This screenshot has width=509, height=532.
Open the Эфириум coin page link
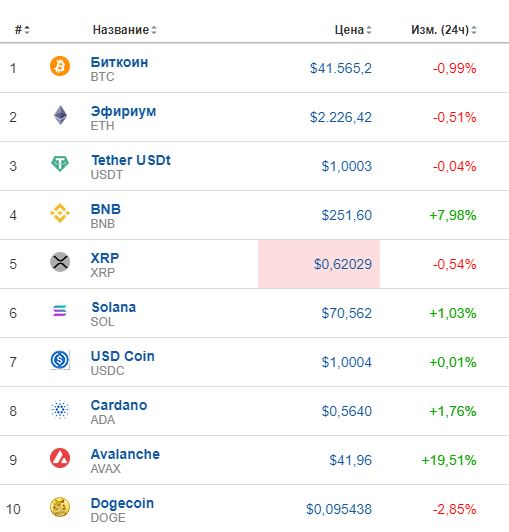[124, 111]
